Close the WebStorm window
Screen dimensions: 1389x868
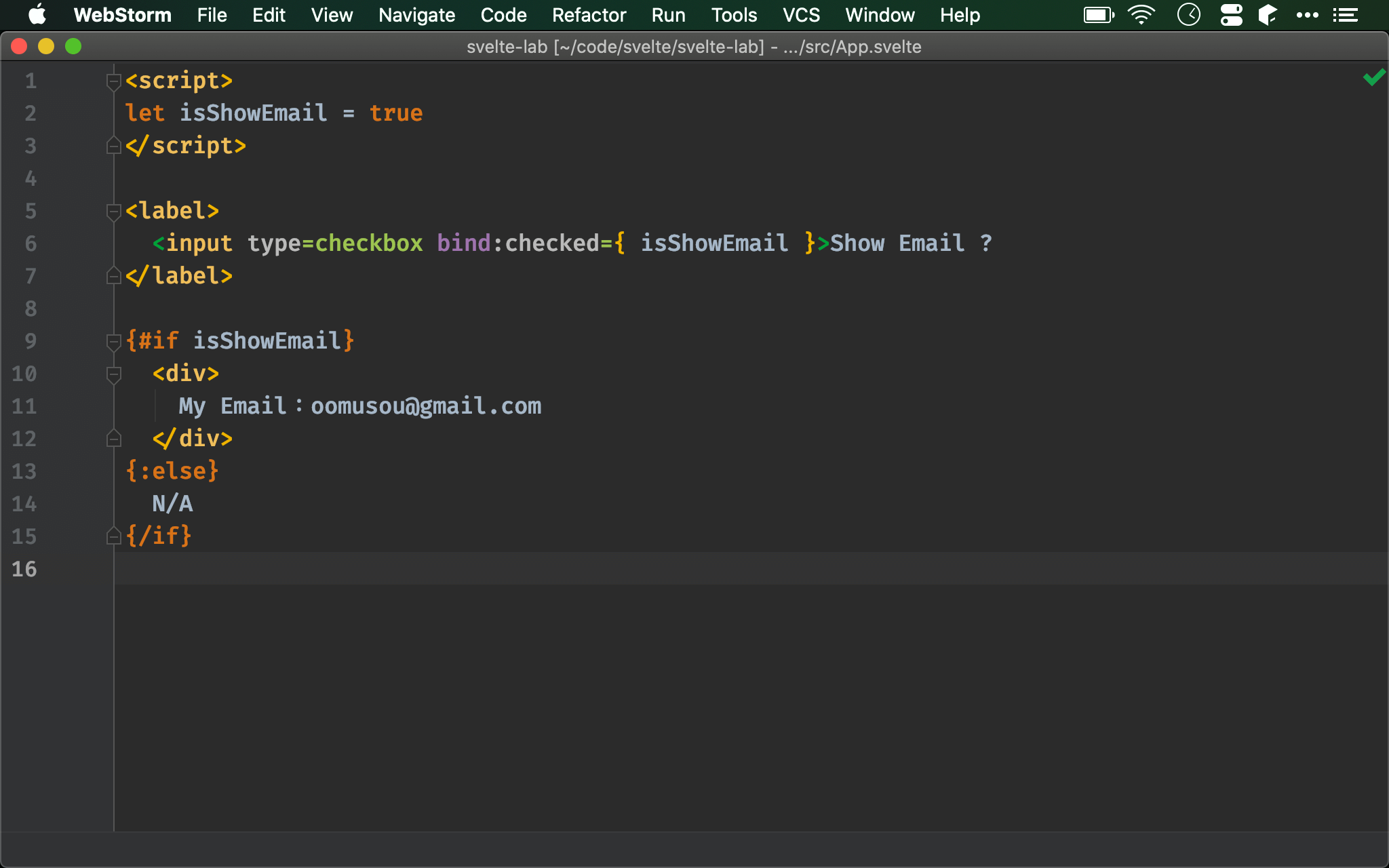(19, 46)
